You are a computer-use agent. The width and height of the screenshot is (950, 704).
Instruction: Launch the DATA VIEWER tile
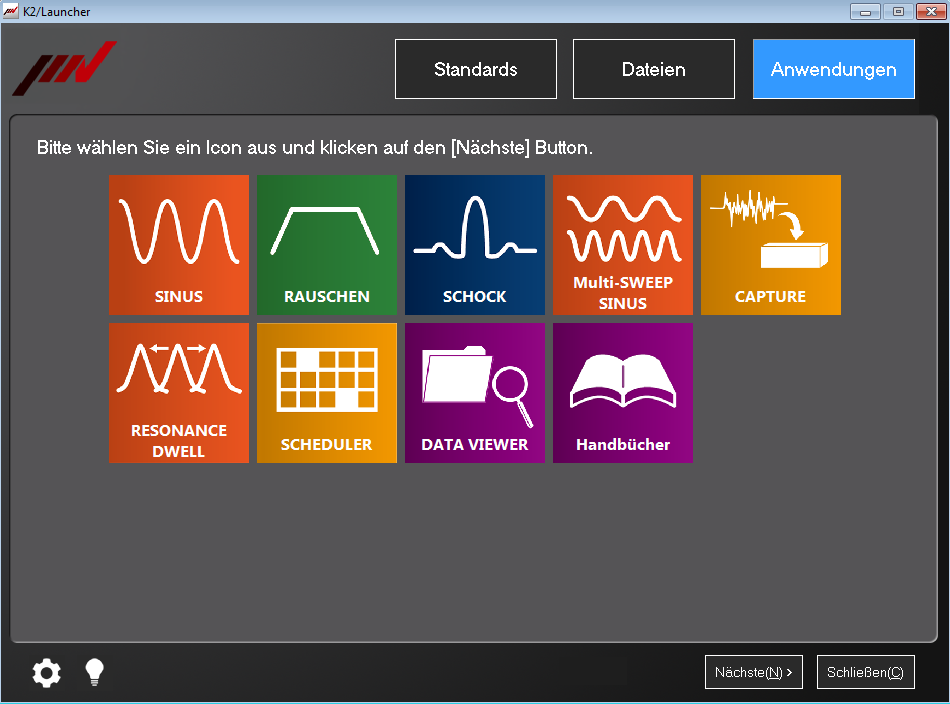pyautogui.click(x=475, y=393)
